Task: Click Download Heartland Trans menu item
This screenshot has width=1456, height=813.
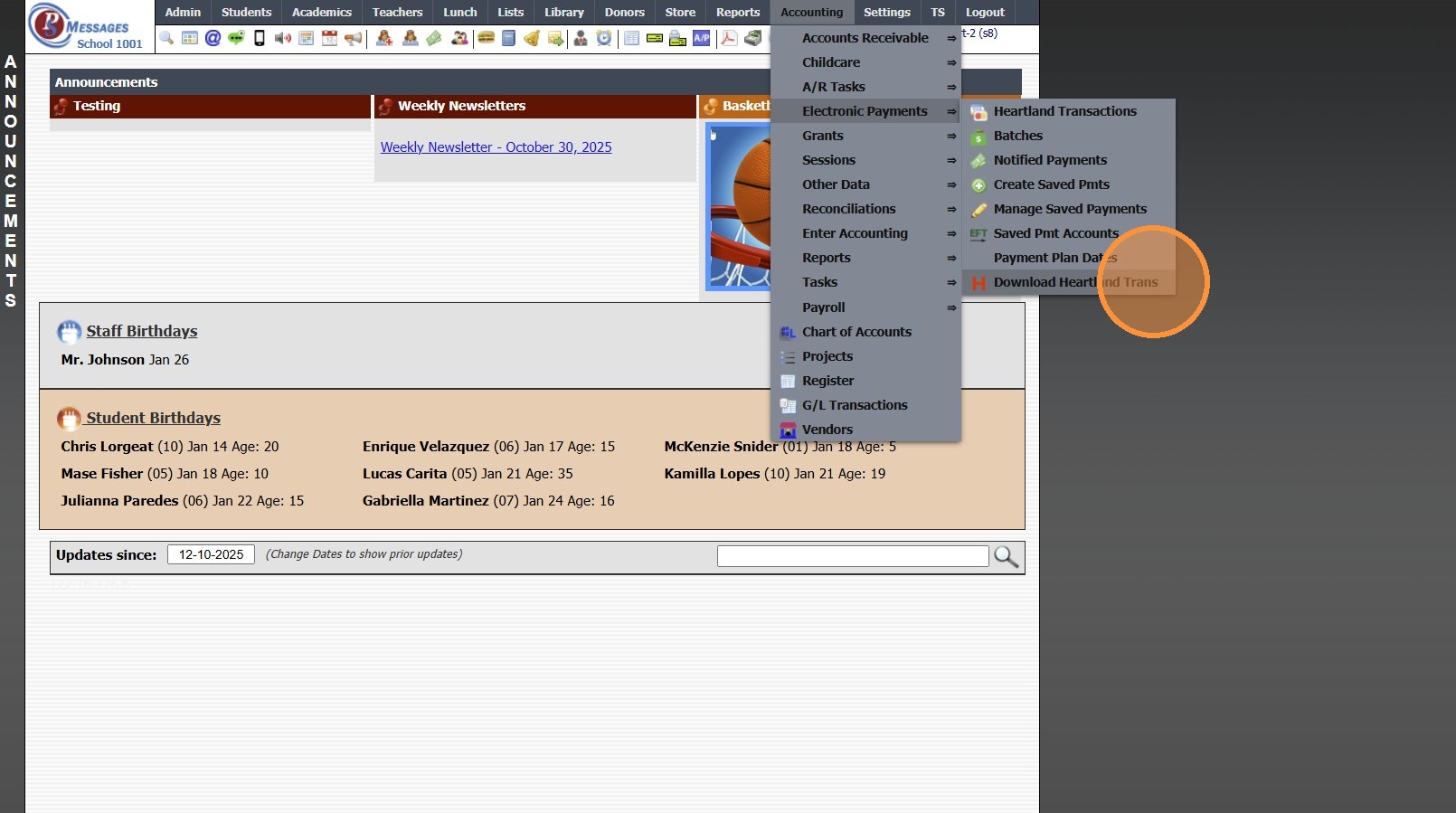Action: coord(1068,282)
